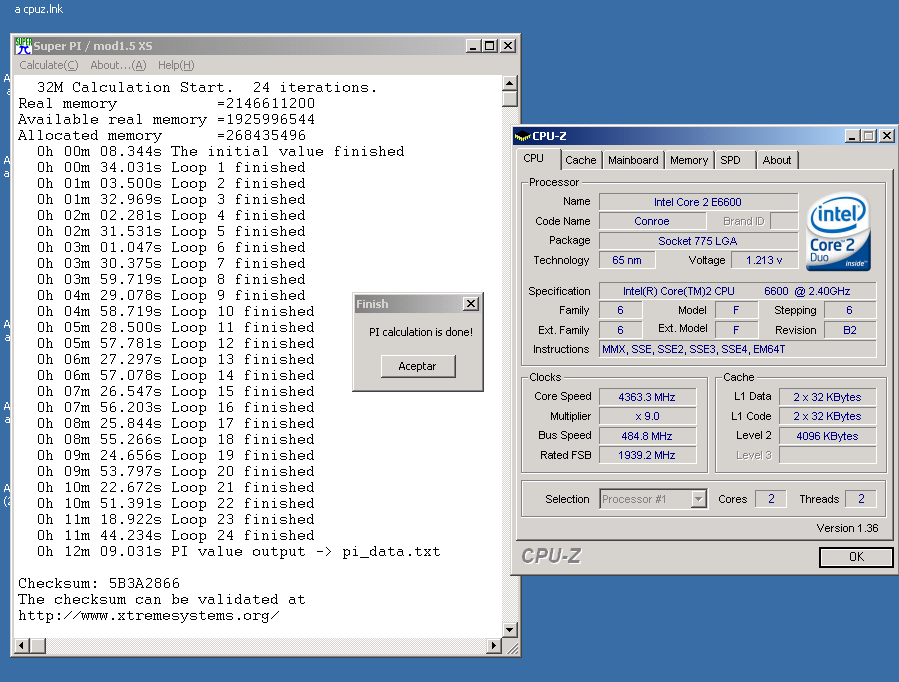Click Aceptar in the Finish dialog
The width and height of the screenshot is (899, 682).
[x=418, y=366]
